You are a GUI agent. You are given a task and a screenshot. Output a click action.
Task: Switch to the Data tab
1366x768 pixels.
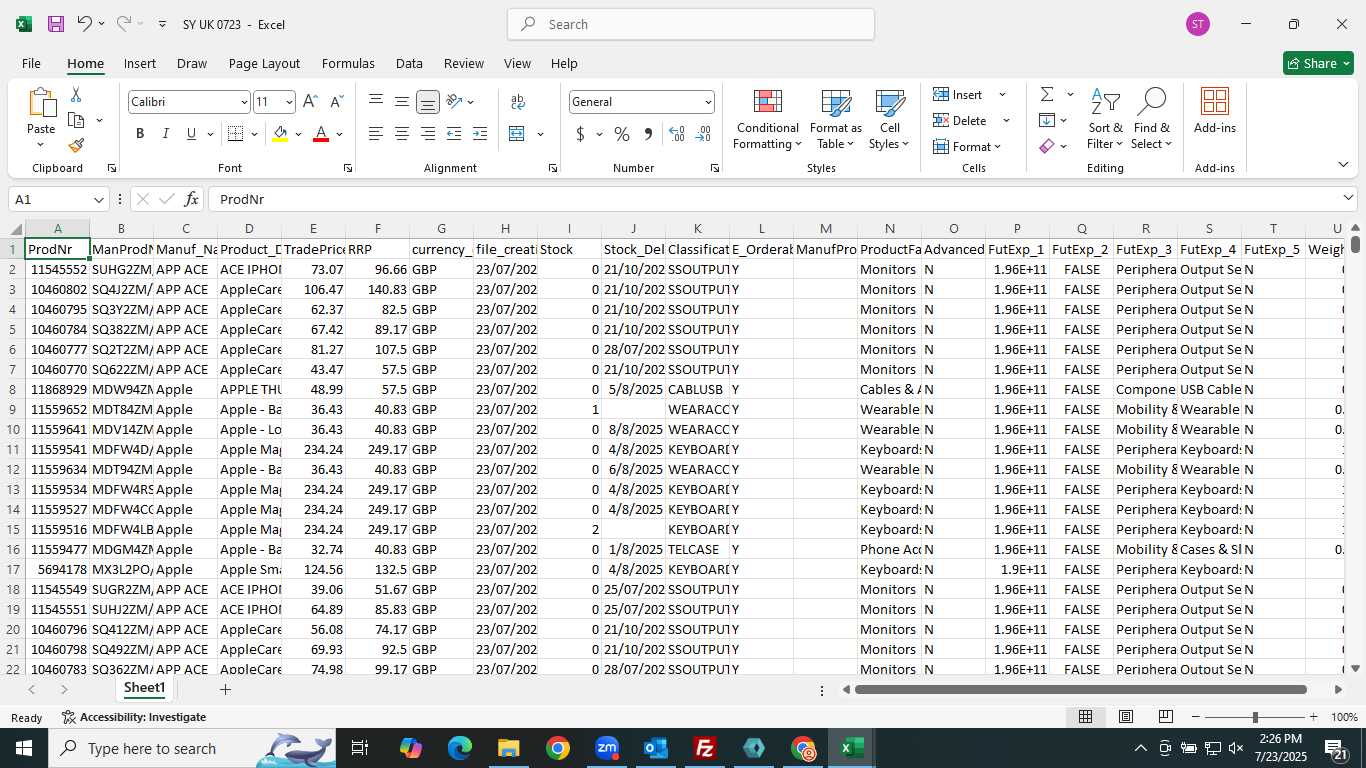pyautogui.click(x=409, y=63)
